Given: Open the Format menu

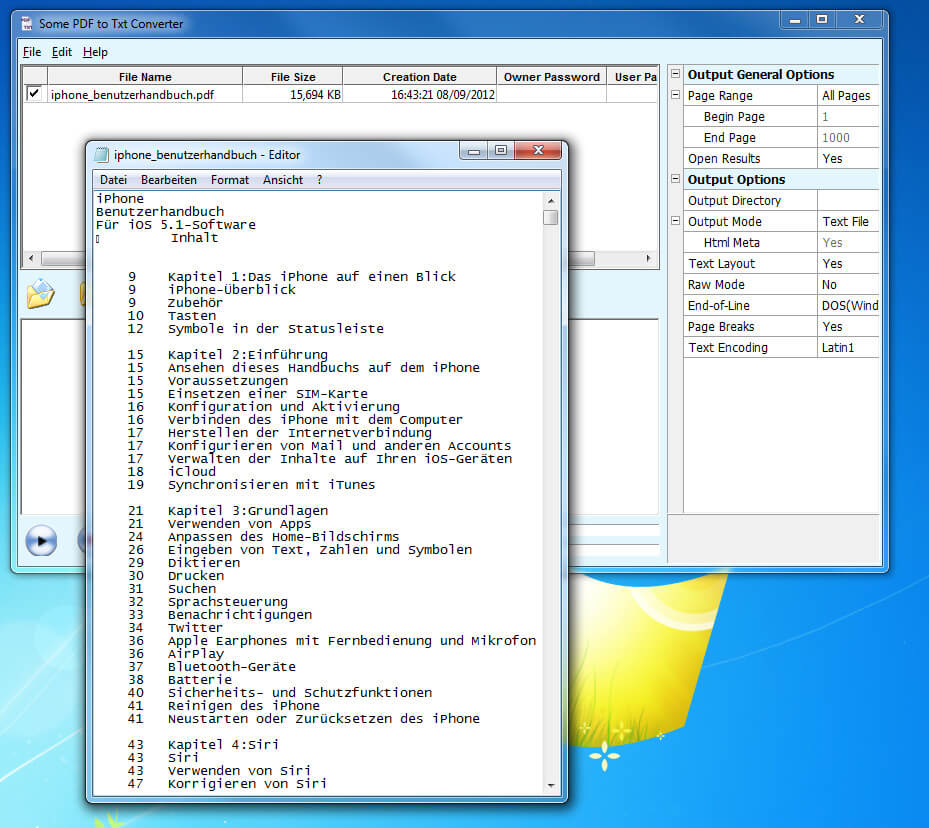Looking at the screenshot, I should (x=229, y=180).
